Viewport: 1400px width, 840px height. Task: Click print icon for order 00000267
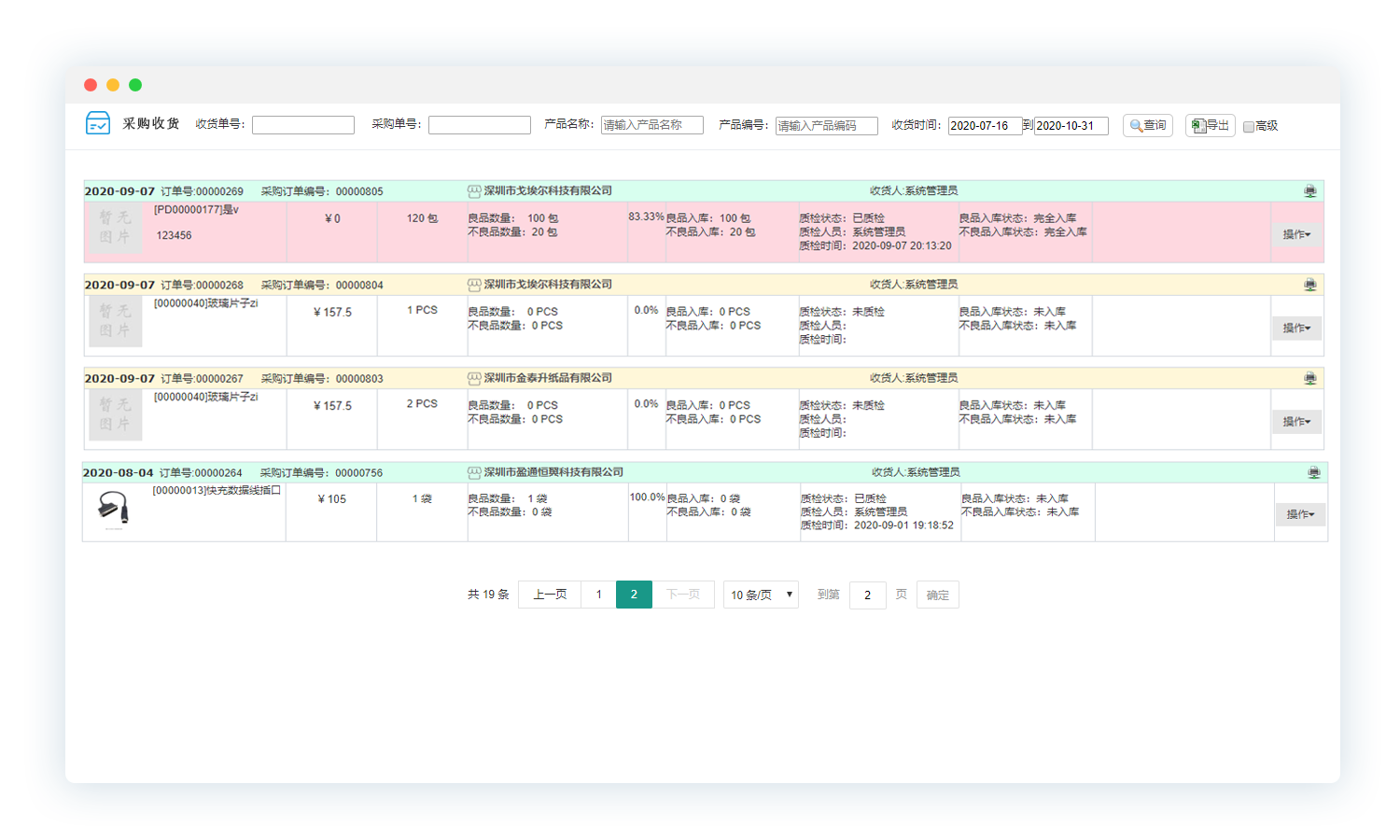[1310, 378]
